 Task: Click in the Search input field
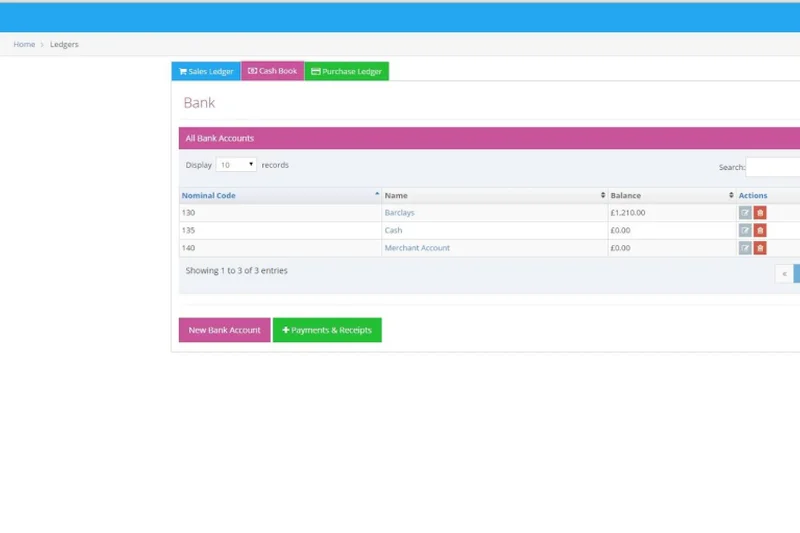coord(773,167)
